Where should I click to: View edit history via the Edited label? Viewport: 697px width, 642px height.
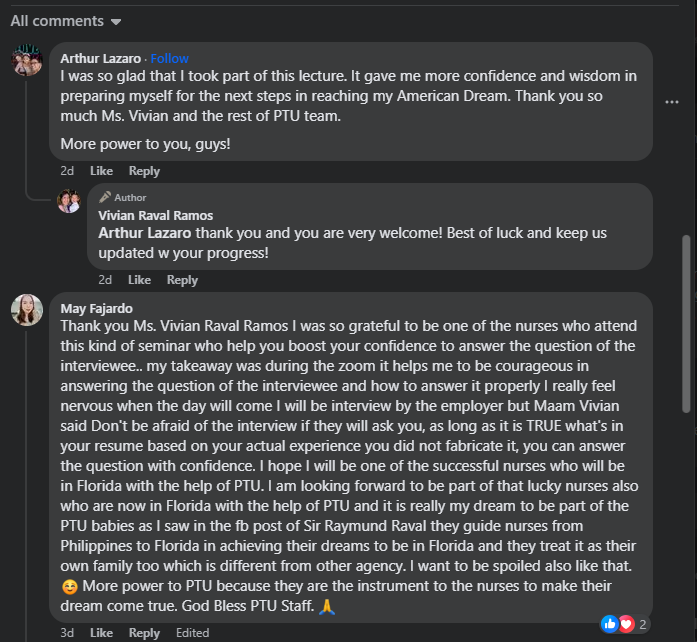tap(192, 633)
